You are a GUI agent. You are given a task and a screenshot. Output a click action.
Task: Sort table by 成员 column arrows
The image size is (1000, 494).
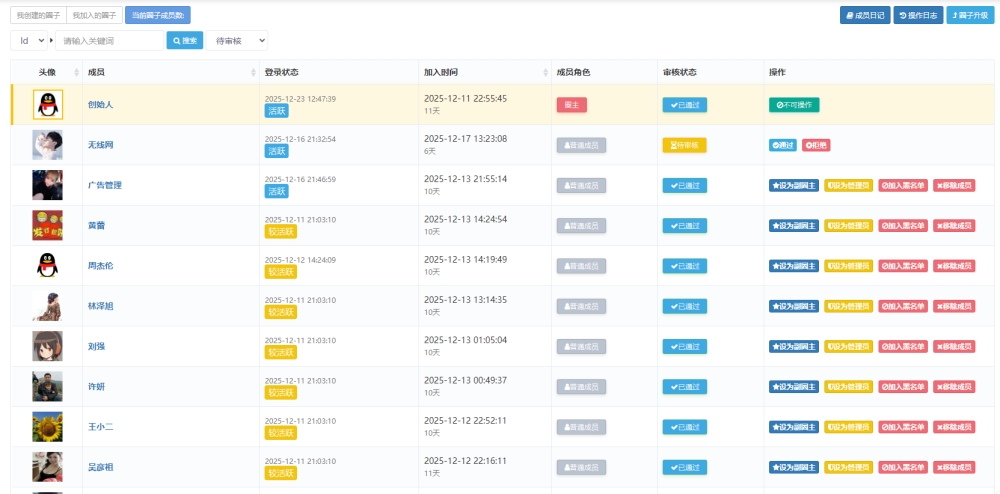pyautogui.click(x=253, y=73)
